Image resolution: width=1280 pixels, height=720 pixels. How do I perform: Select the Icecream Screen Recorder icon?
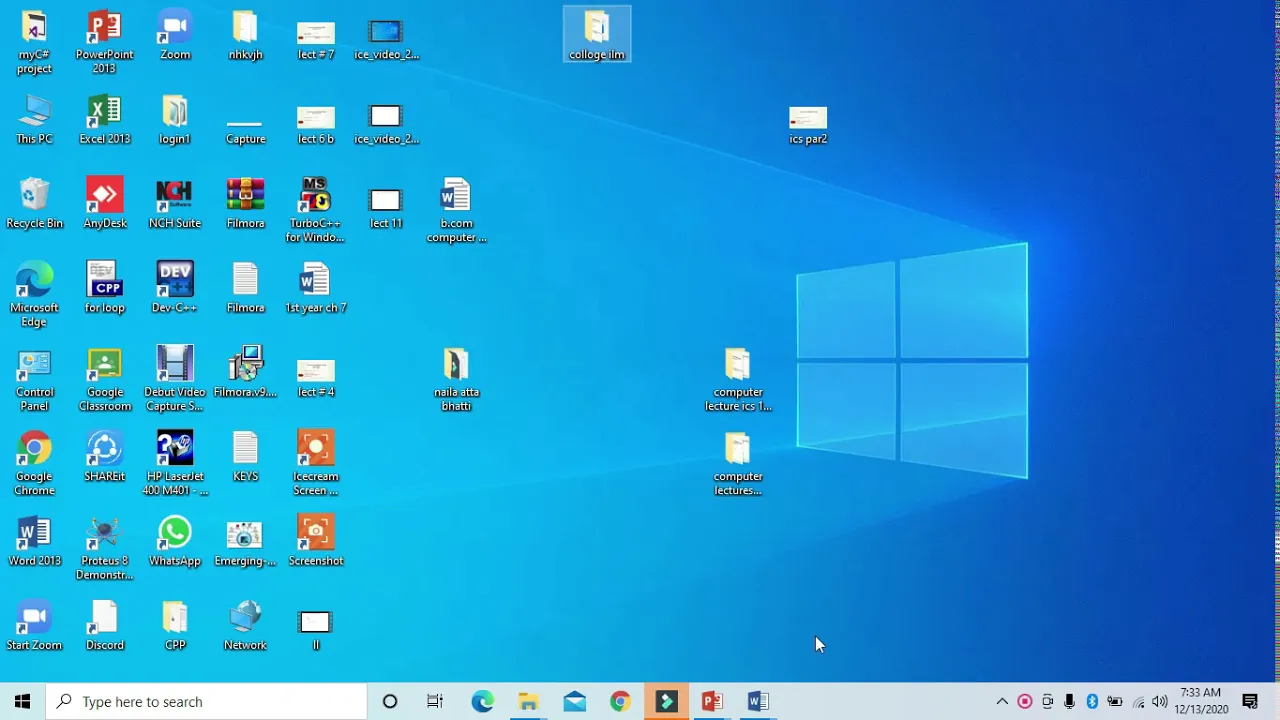316,464
